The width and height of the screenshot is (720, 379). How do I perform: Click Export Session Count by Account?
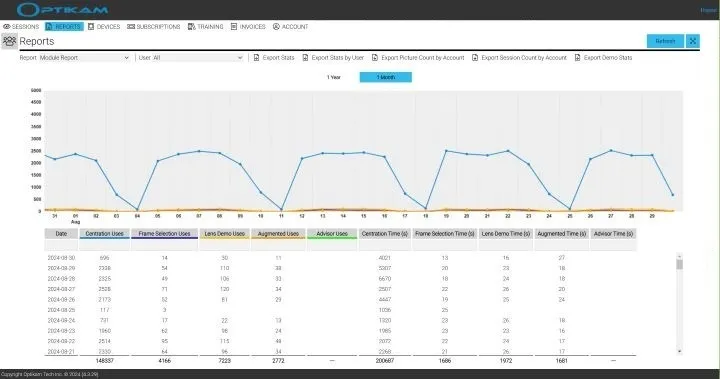pyautogui.click(x=524, y=57)
